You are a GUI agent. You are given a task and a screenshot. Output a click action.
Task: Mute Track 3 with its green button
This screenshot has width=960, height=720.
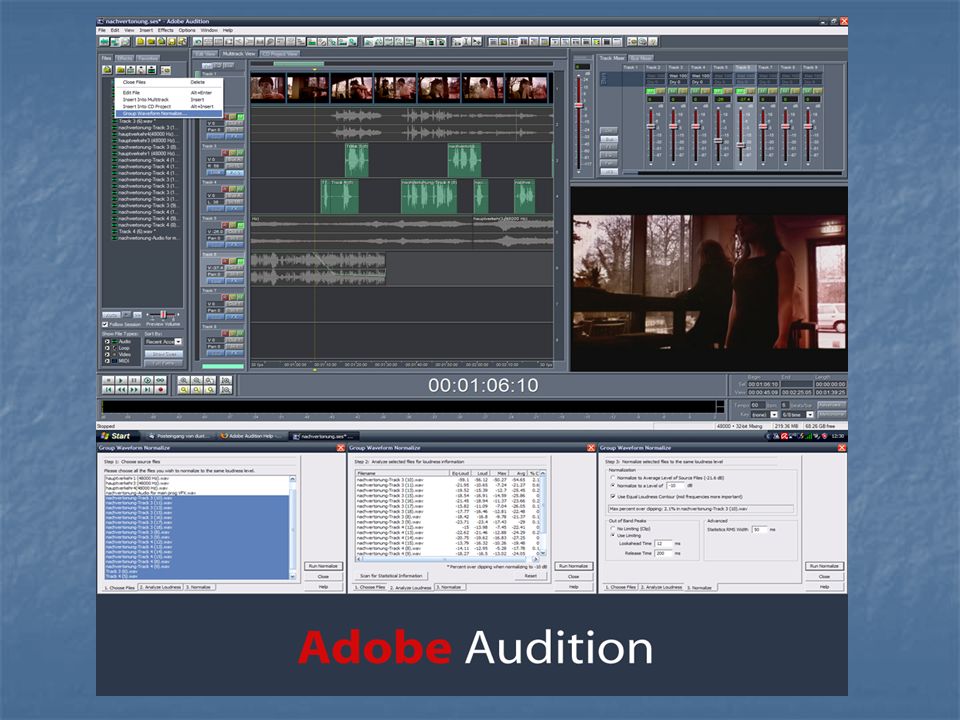[241, 152]
